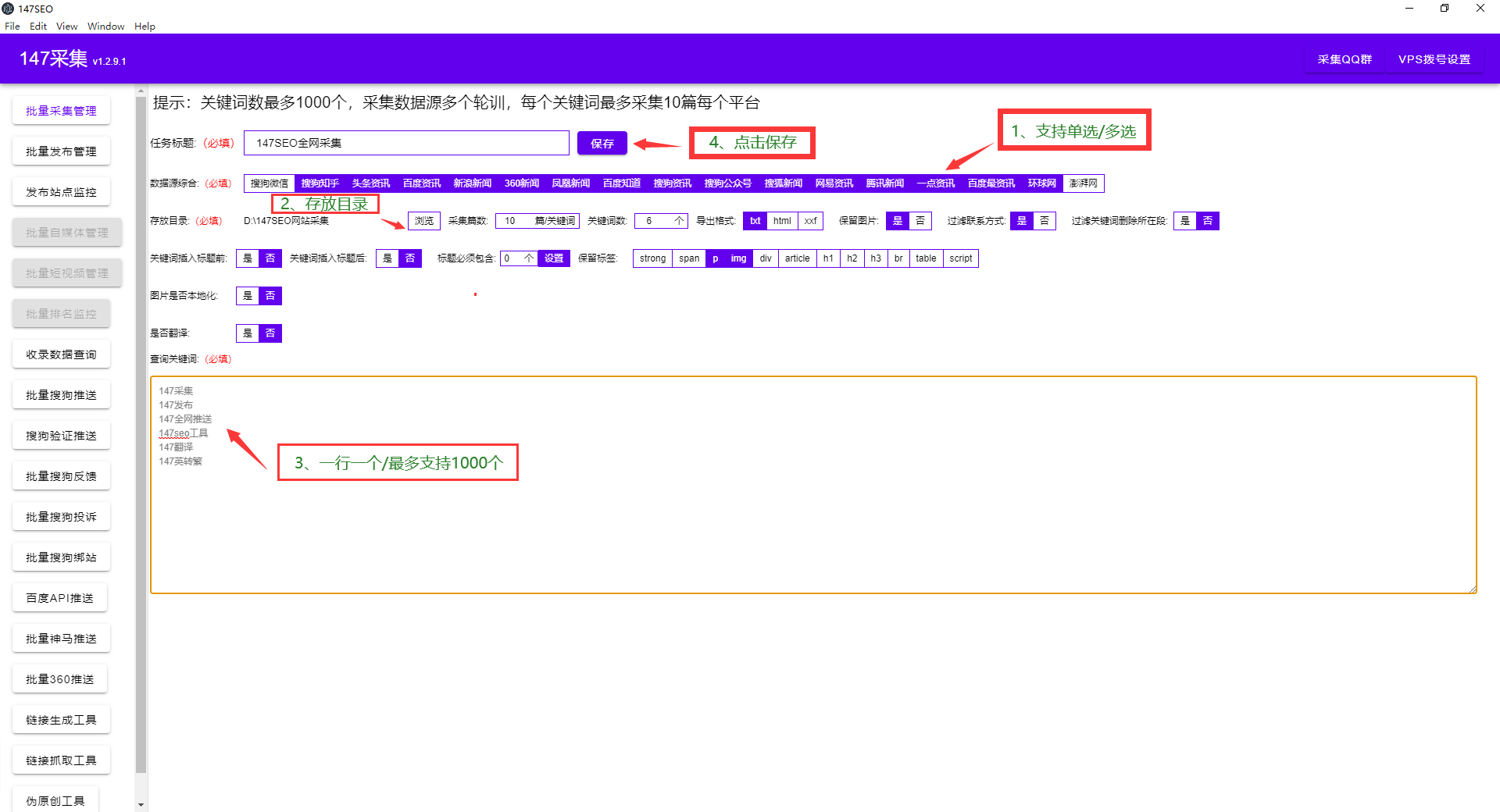
Task: Click the 采集篇数 number field
Action: click(x=537, y=221)
